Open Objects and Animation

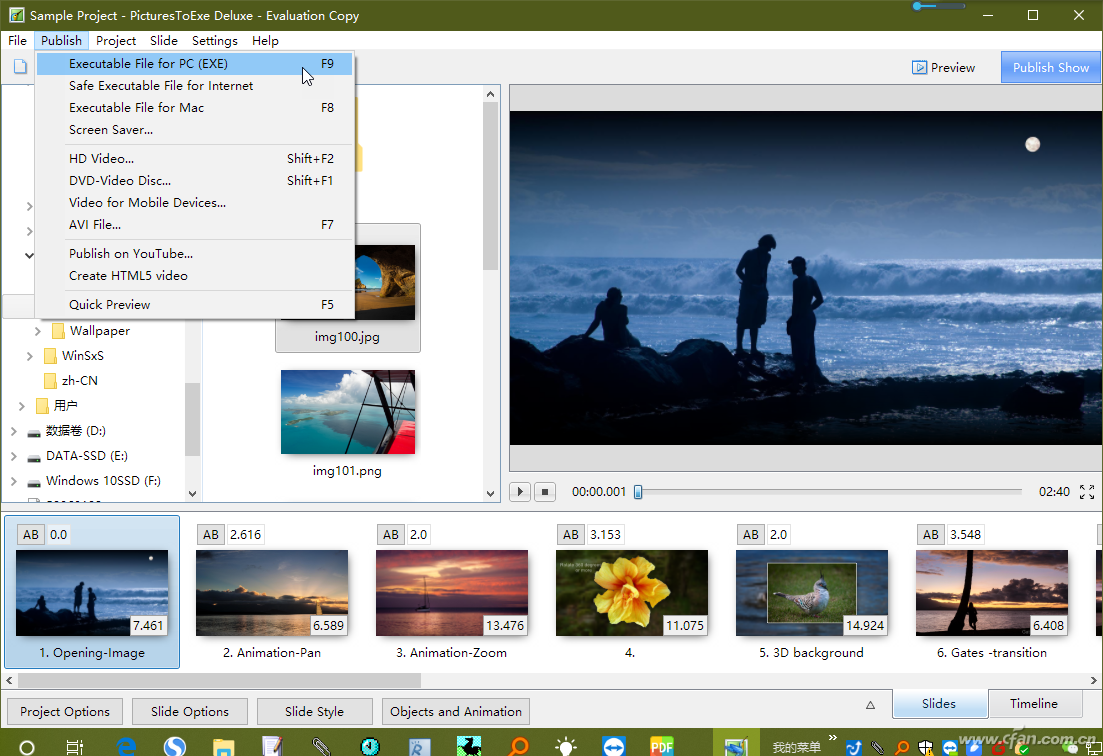(x=455, y=711)
